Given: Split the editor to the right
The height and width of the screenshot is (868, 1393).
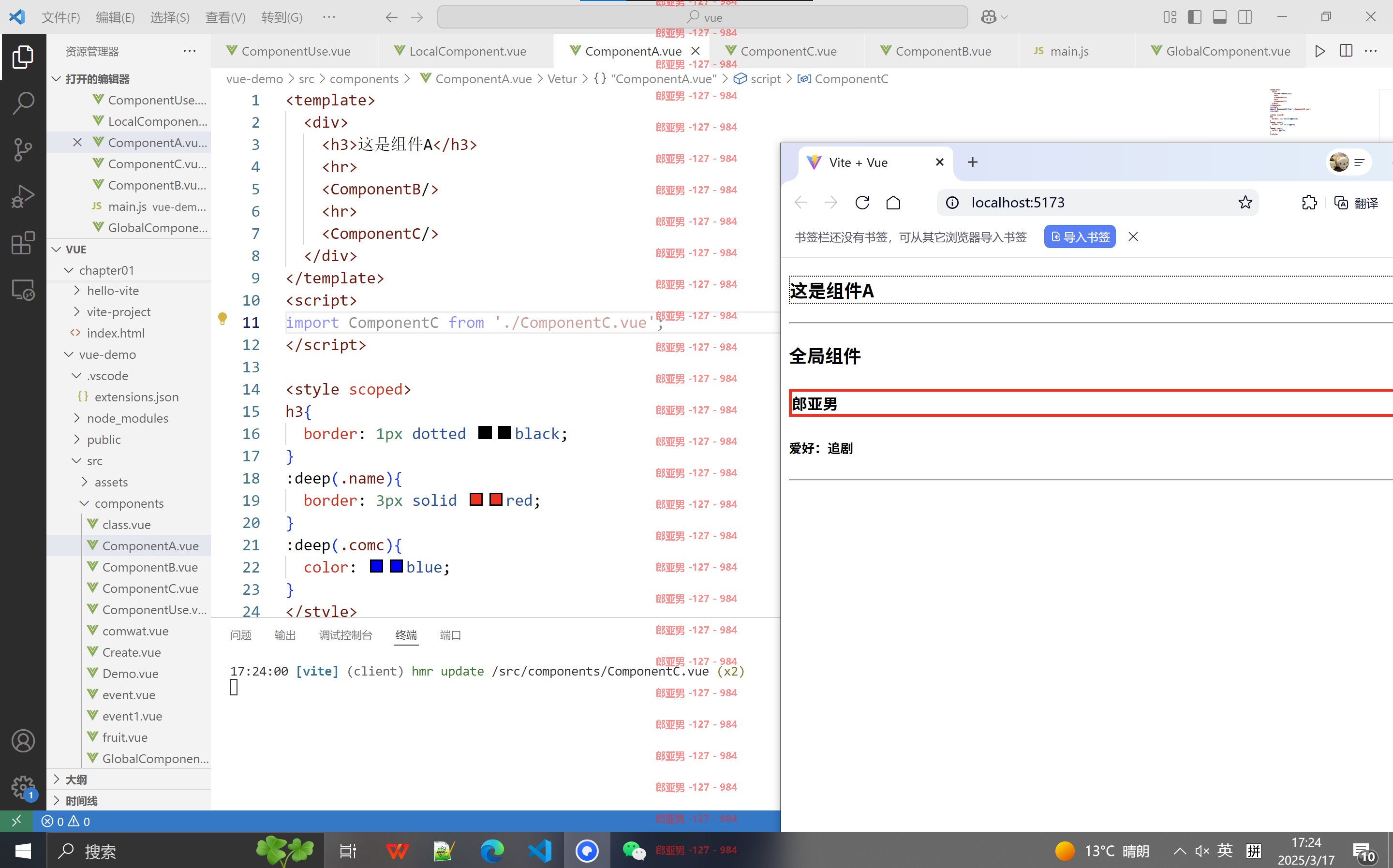Looking at the screenshot, I should [x=1345, y=51].
